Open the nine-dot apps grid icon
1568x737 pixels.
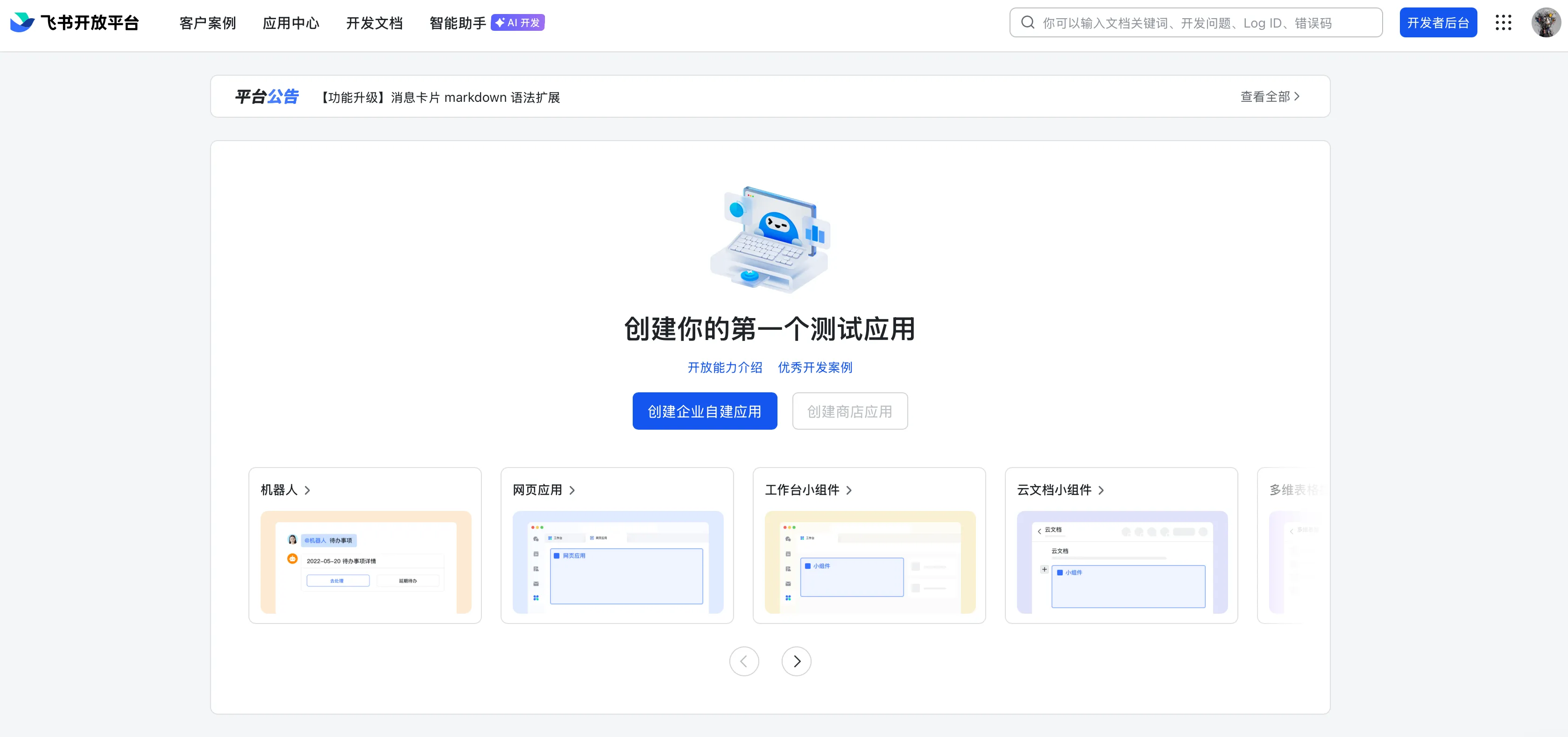[1503, 22]
